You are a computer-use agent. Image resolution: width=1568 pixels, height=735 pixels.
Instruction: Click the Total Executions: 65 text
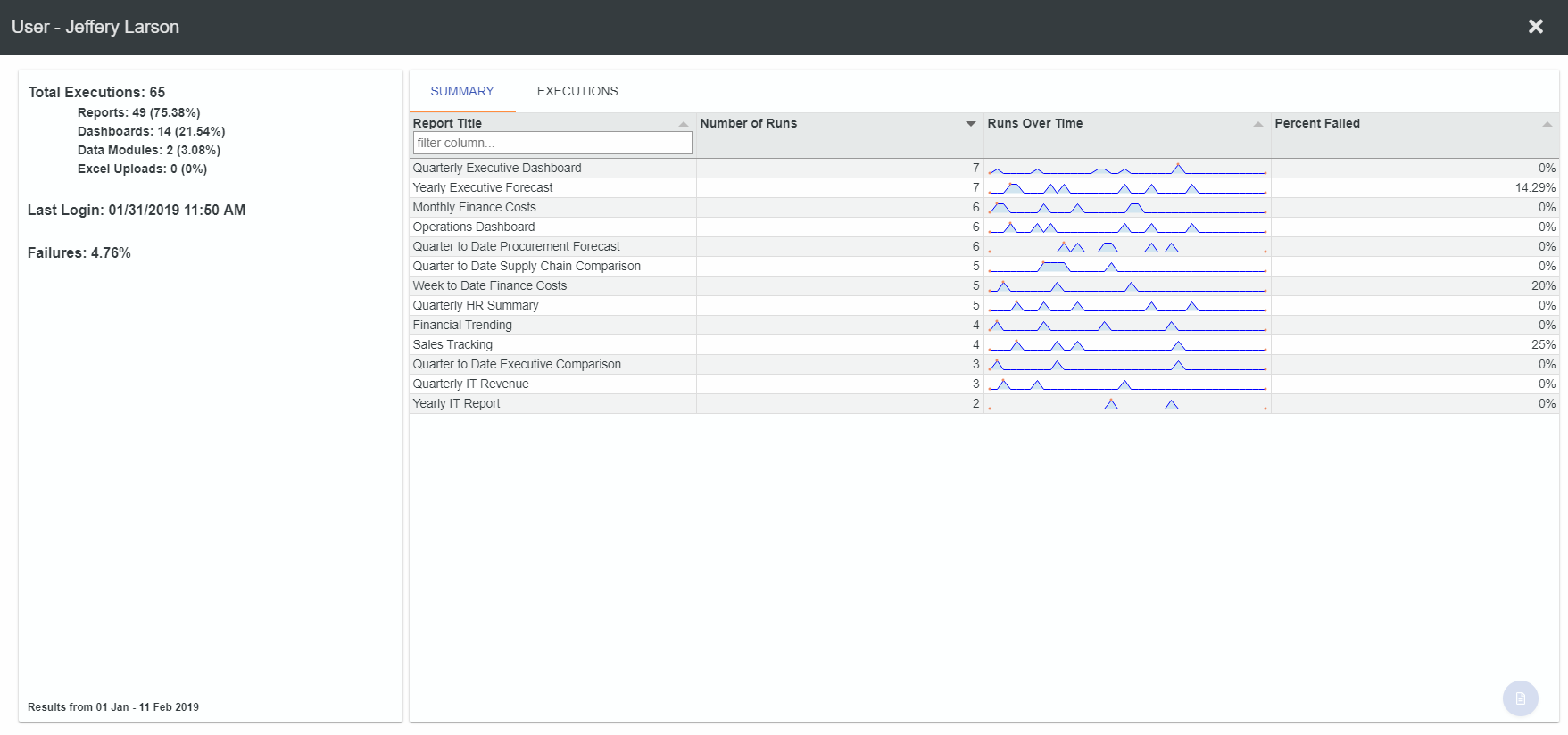[x=96, y=92]
